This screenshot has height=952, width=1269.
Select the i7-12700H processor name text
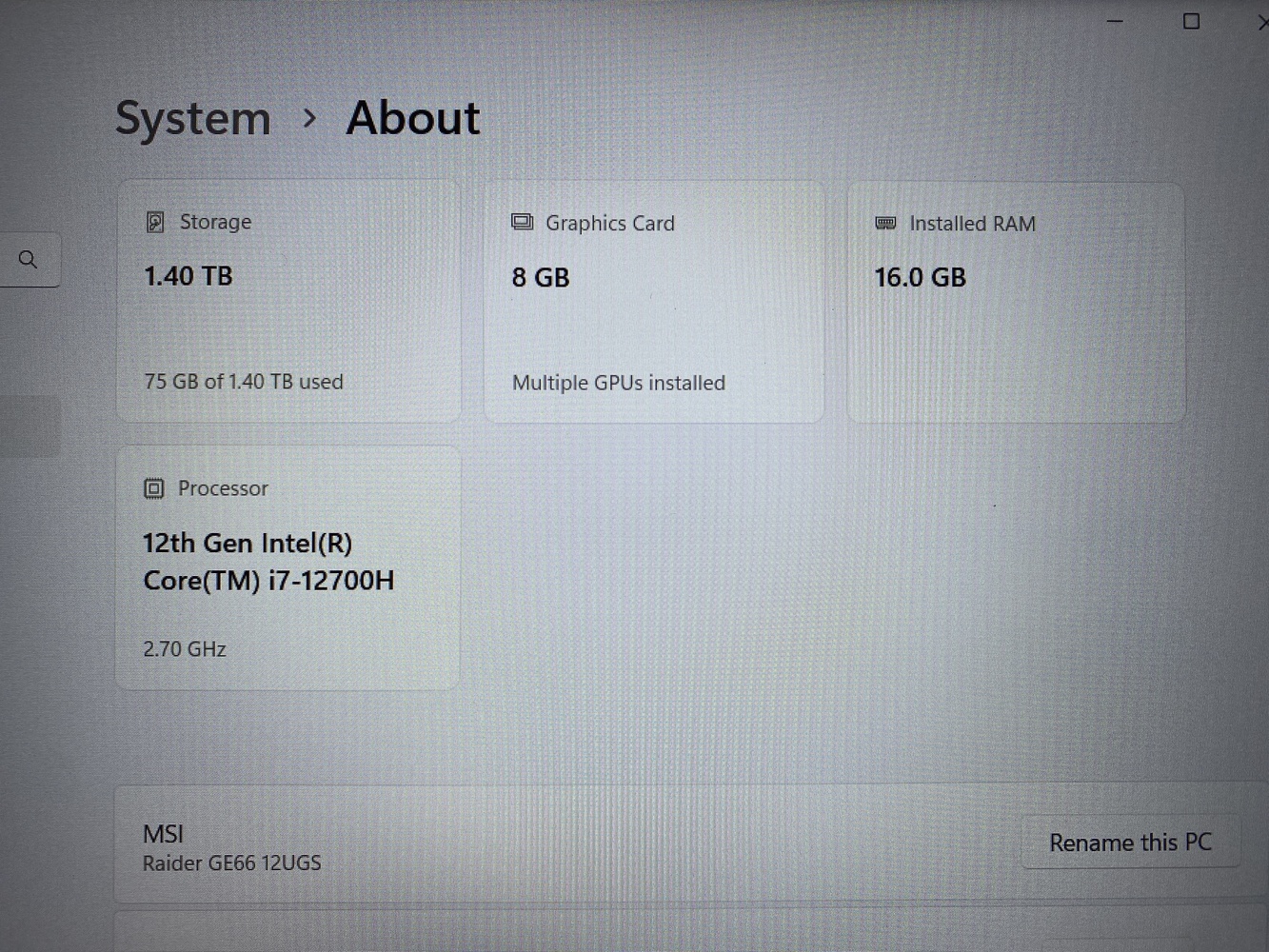tap(268, 562)
